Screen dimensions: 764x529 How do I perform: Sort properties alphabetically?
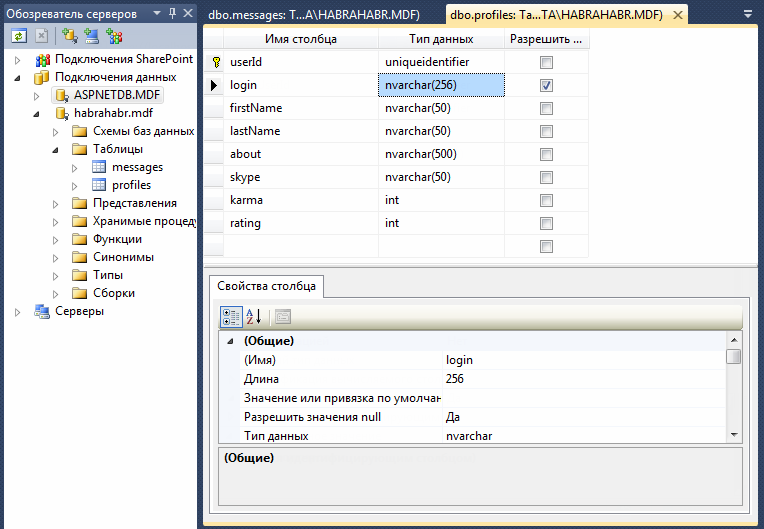tap(254, 317)
